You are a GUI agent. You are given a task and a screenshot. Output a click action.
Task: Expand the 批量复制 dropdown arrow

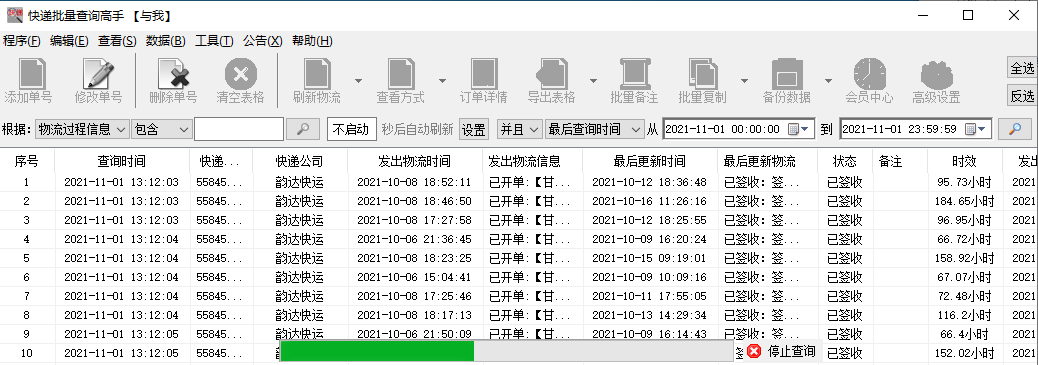point(743,81)
